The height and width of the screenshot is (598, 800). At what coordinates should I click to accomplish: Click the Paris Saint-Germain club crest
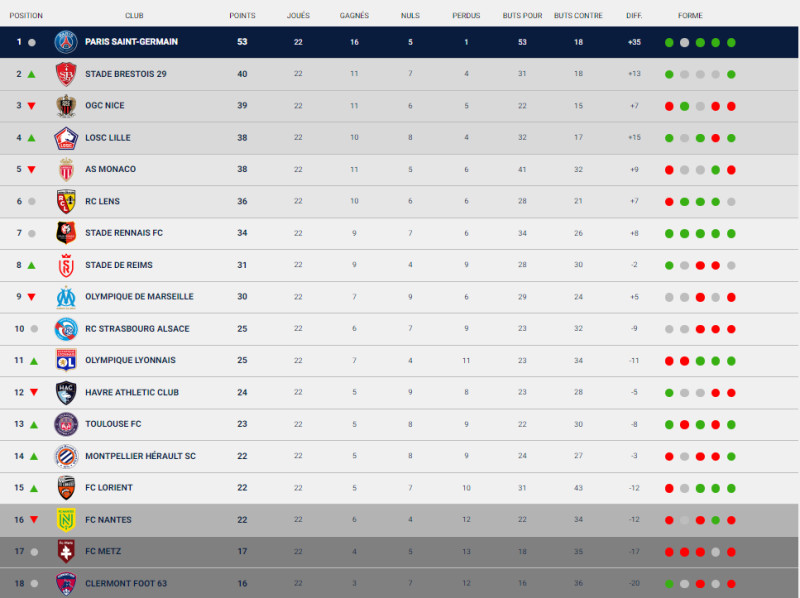(x=66, y=42)
